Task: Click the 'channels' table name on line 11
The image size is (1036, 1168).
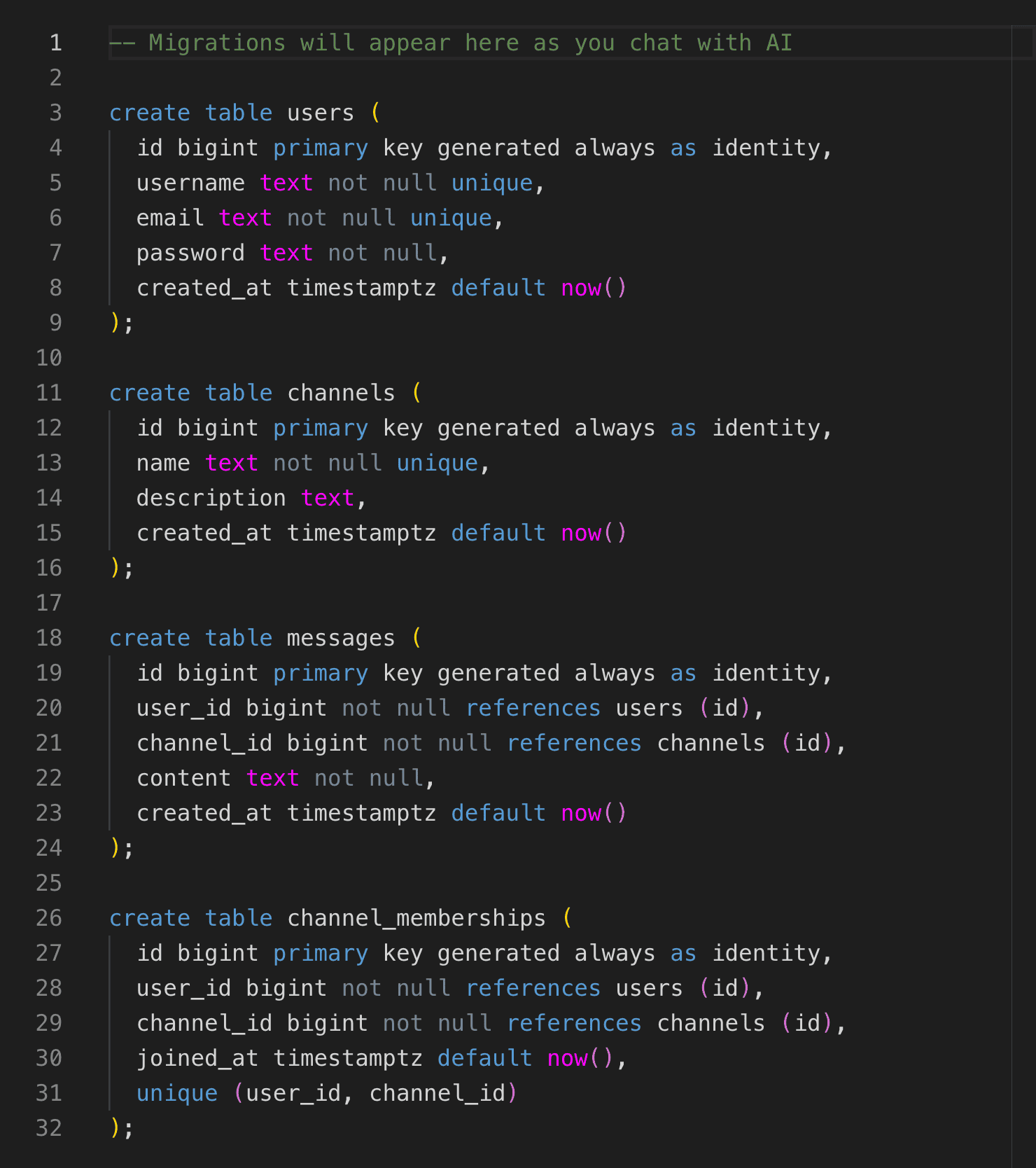Action: pyautogui.click(x=341, y=393)
